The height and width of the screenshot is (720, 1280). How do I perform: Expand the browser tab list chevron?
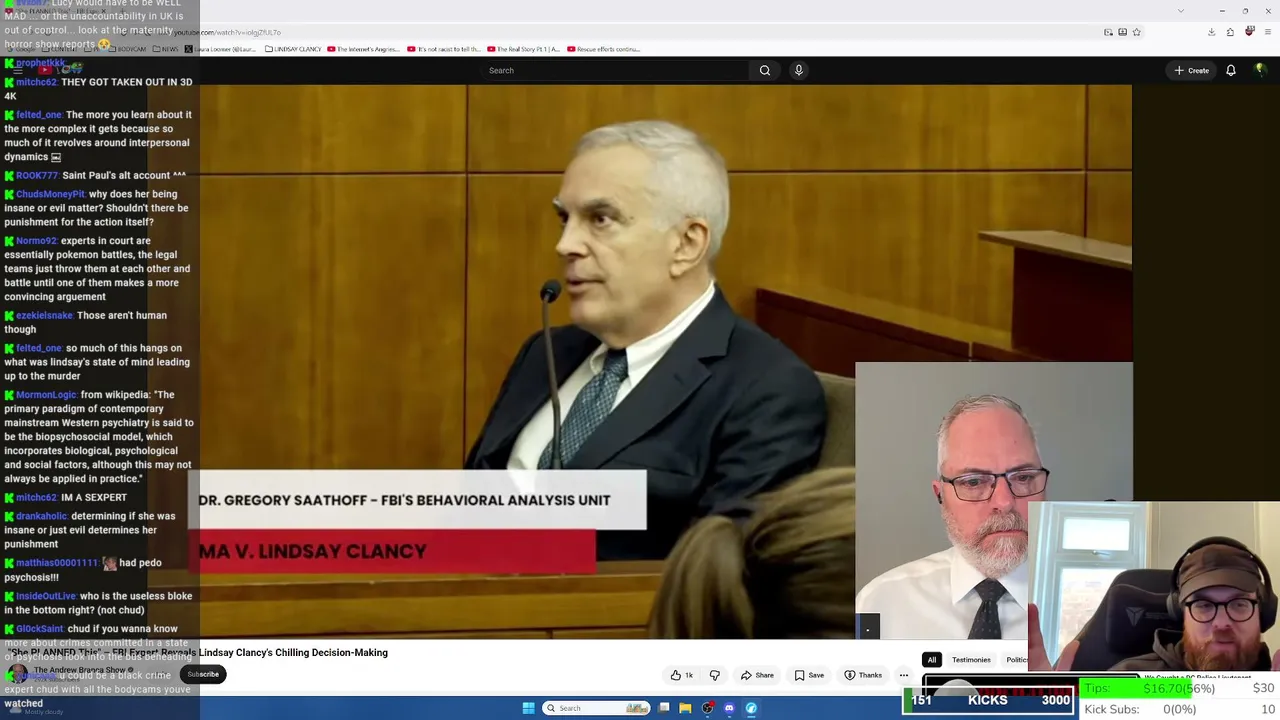[x=1181, y=11]
